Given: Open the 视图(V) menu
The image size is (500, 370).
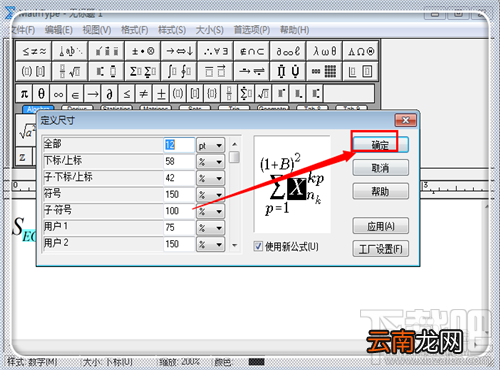Looking at the screenshot, I should coord(97,30).
